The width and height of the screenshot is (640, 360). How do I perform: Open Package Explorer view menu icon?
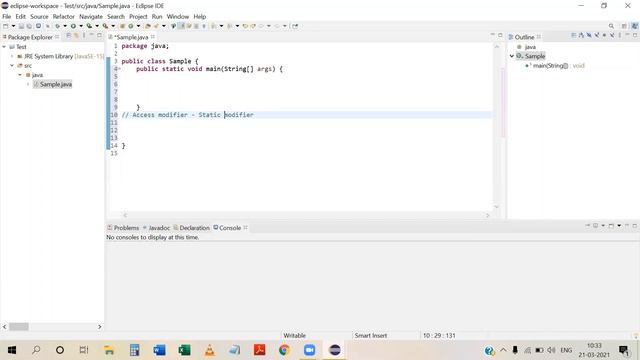coord(84,36)
